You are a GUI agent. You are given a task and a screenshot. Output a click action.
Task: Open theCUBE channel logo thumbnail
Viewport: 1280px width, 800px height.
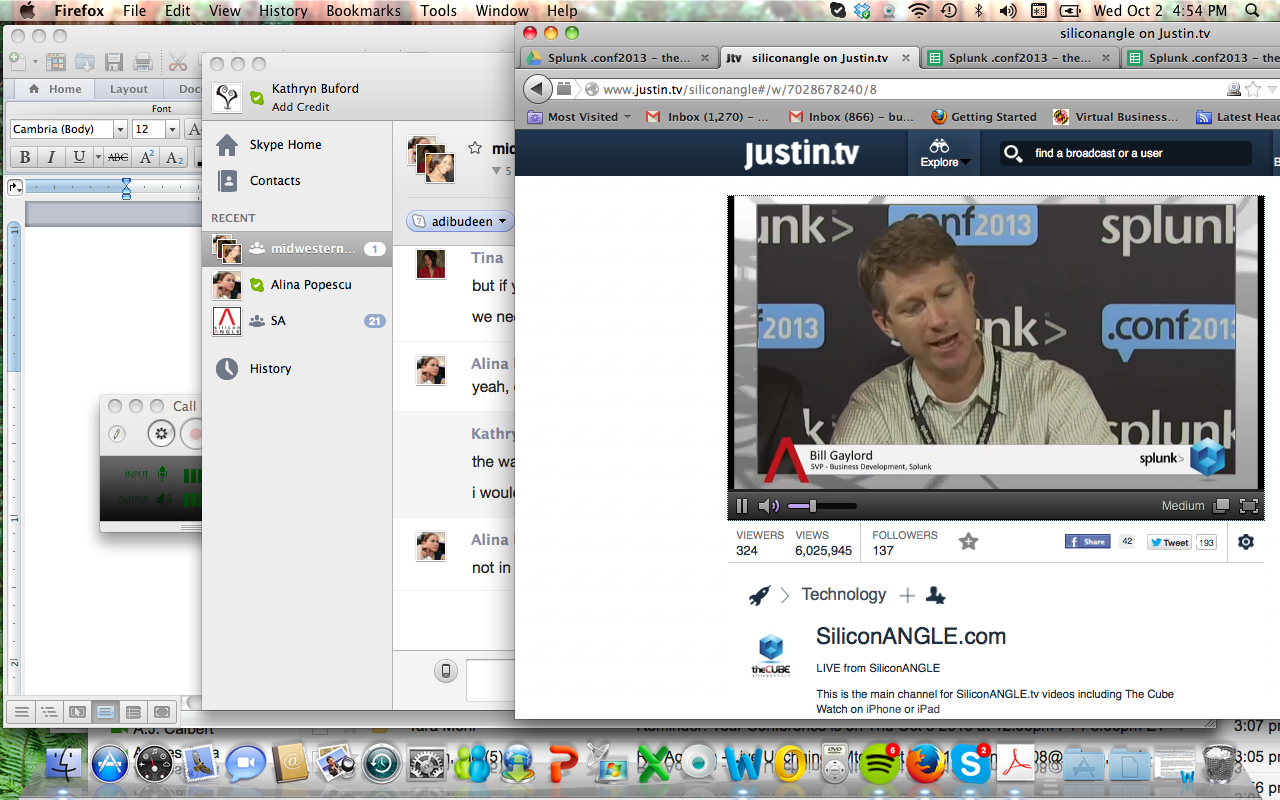pyautogui.click(x=770, y=656)
